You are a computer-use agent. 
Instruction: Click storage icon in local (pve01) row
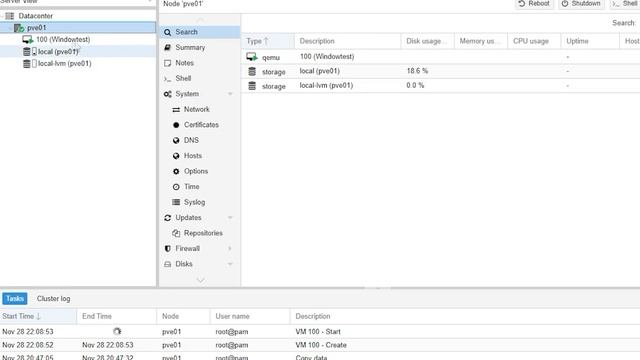point(252,71)
